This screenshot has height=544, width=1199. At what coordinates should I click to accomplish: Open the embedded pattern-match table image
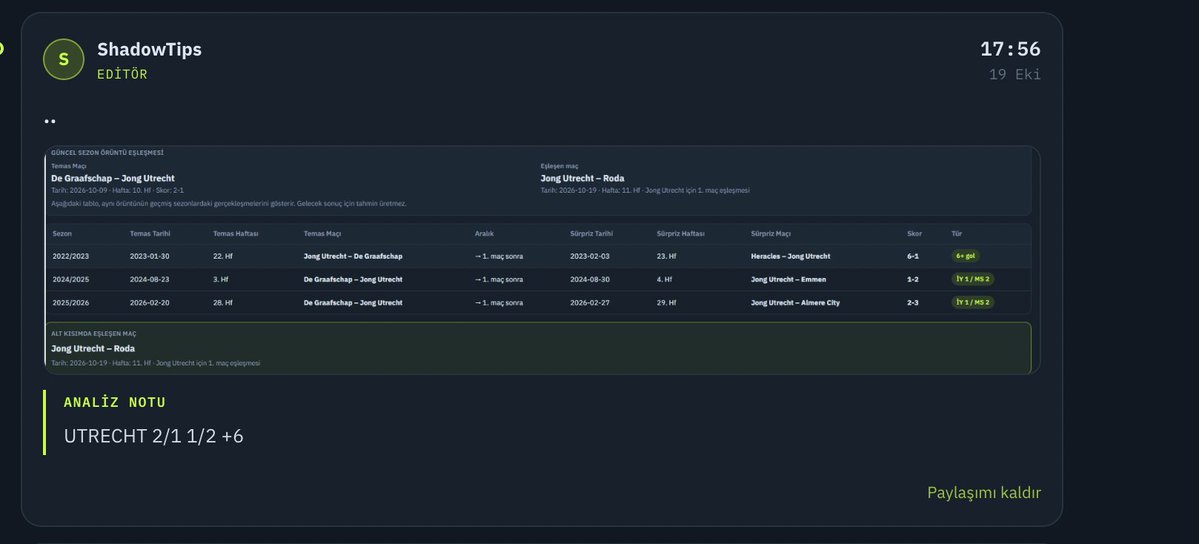pos(542,260)
